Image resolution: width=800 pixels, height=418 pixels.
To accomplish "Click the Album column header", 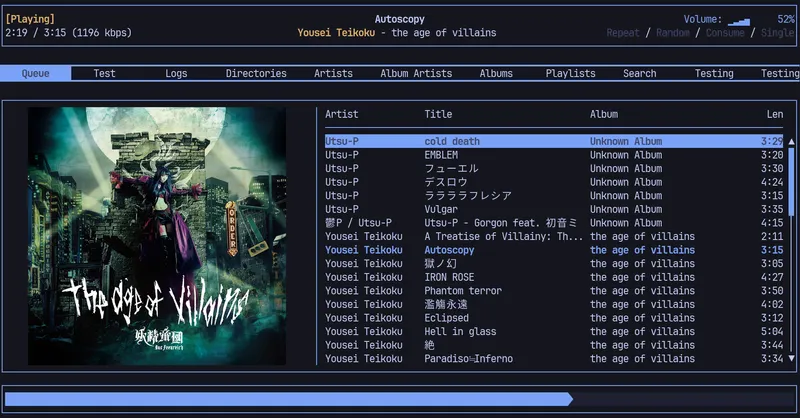I will point(604,114).
